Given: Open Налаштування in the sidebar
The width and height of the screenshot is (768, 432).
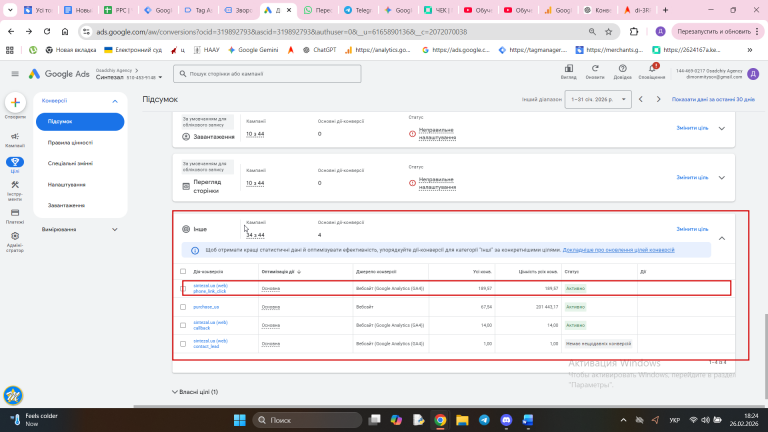Looking at the screenshot, I should 67,185.
